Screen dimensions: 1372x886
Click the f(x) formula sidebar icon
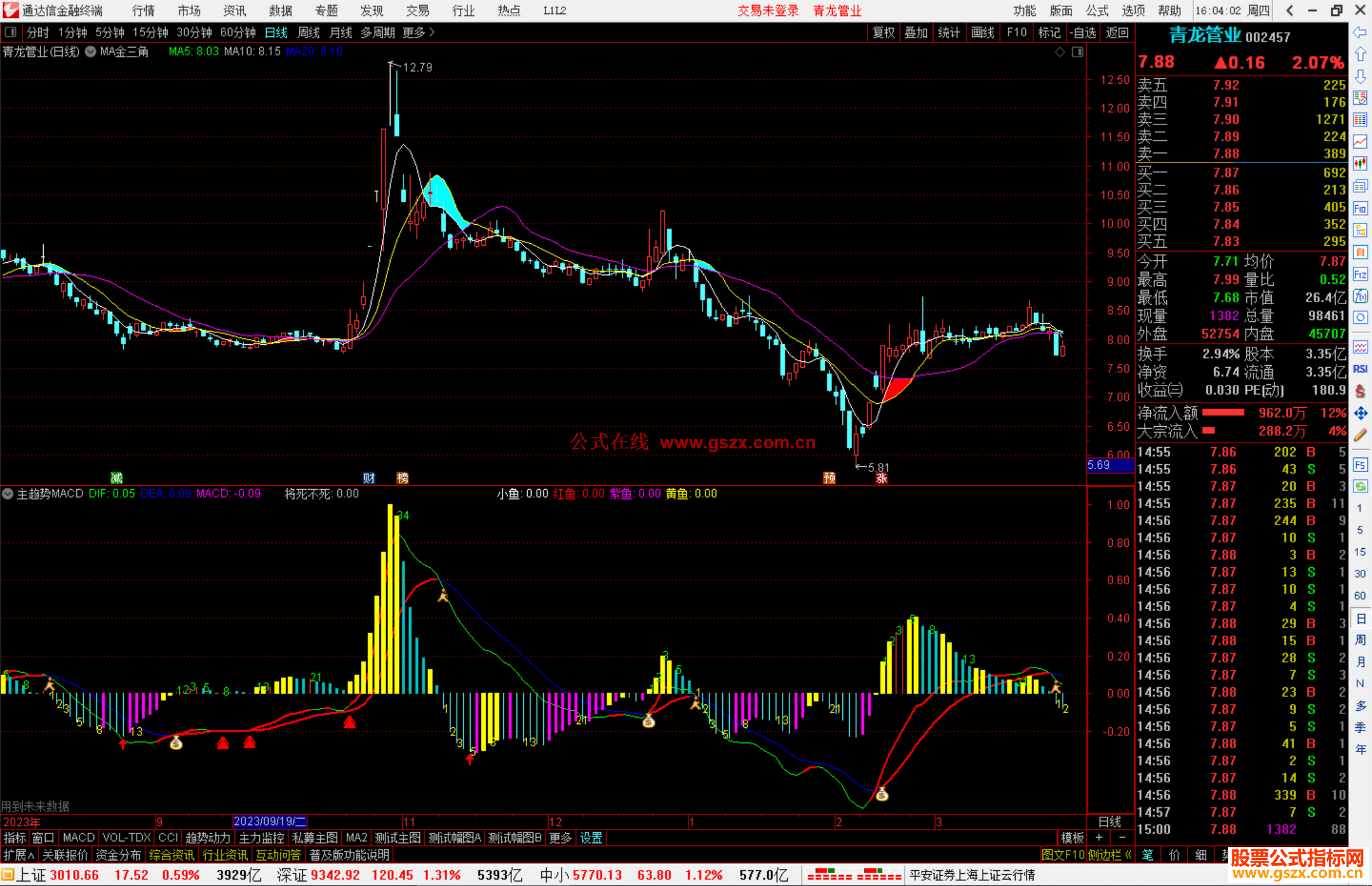(x=1360, y=296)
